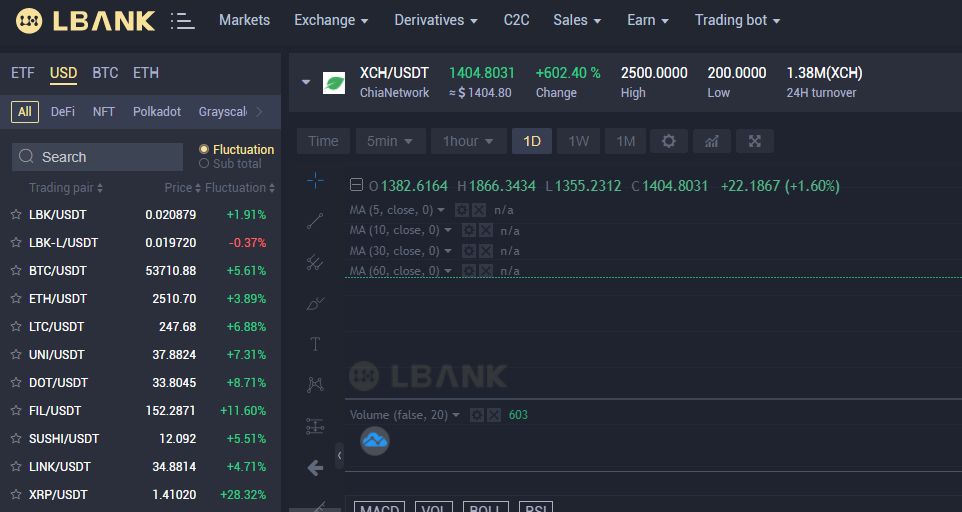Toggle the MACD indicator button
The width and height of the screenshot is (962, 512).
click(x=380, y=506)
